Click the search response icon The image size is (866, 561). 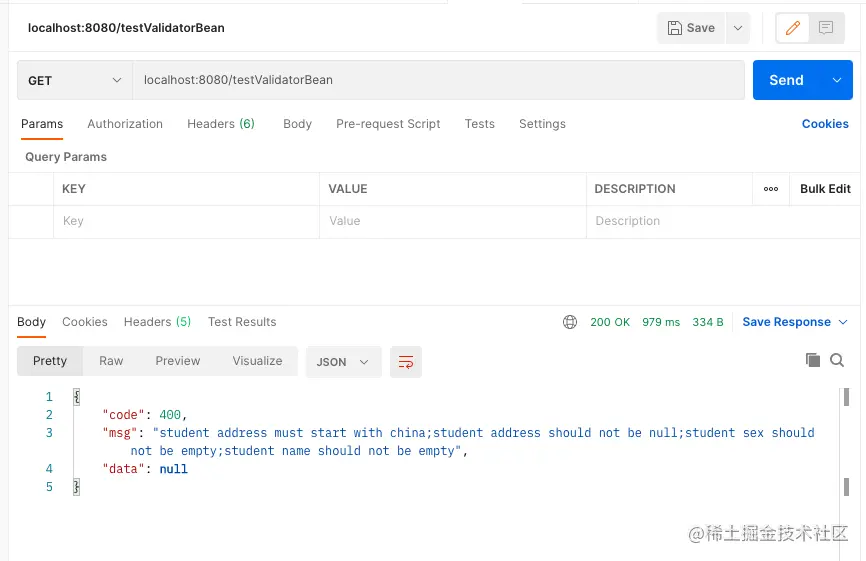pos(837,360)
